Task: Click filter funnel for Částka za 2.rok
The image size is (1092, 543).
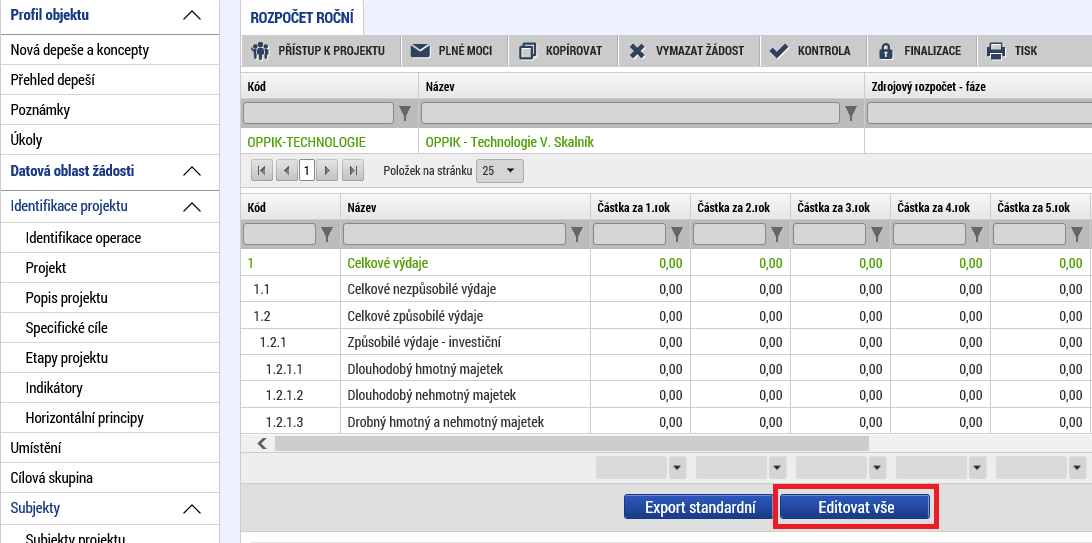Action: coord(777,235)
